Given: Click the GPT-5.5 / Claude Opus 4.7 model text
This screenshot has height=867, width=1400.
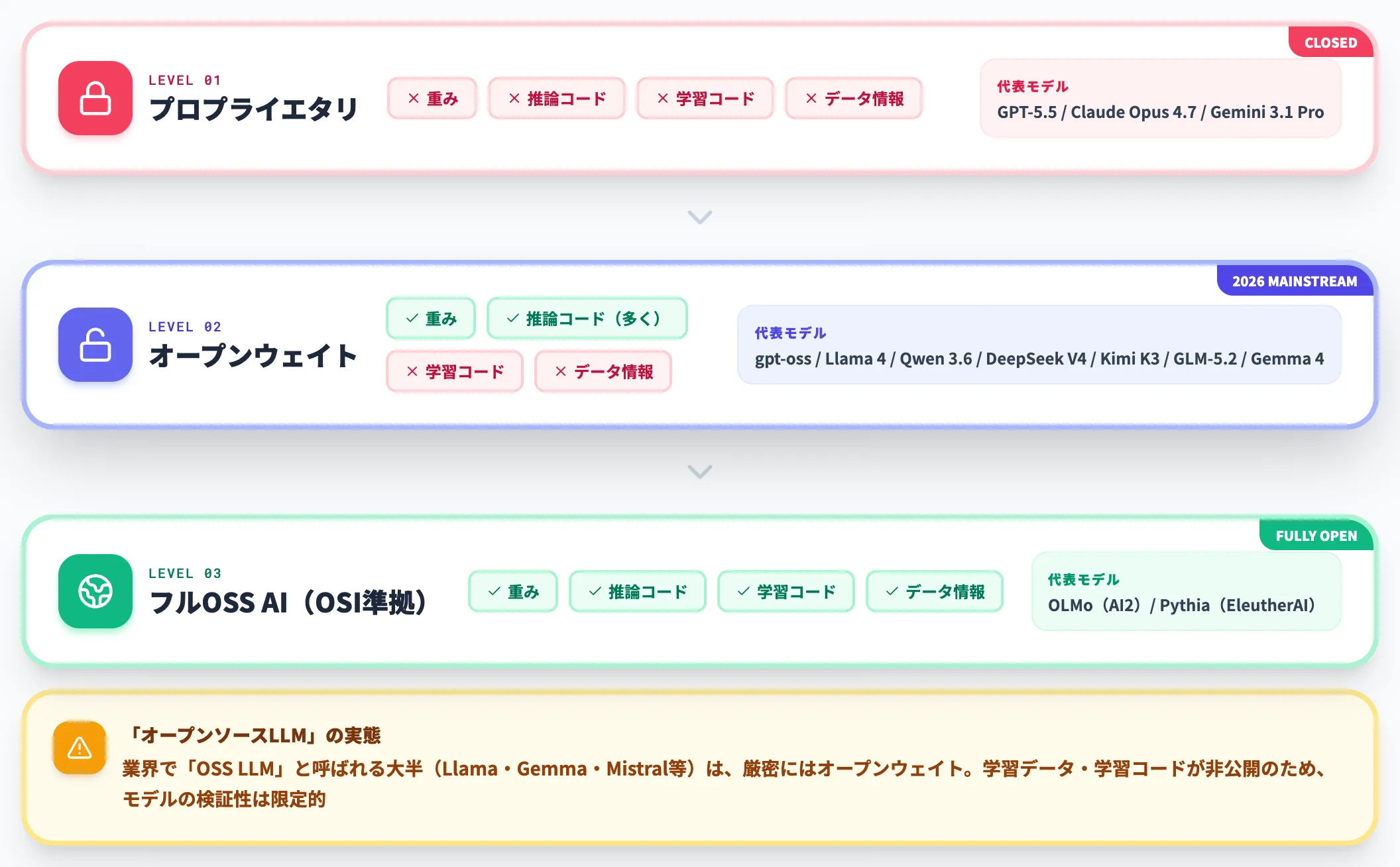Looking at the screenshot, I should click(1160, 112).
